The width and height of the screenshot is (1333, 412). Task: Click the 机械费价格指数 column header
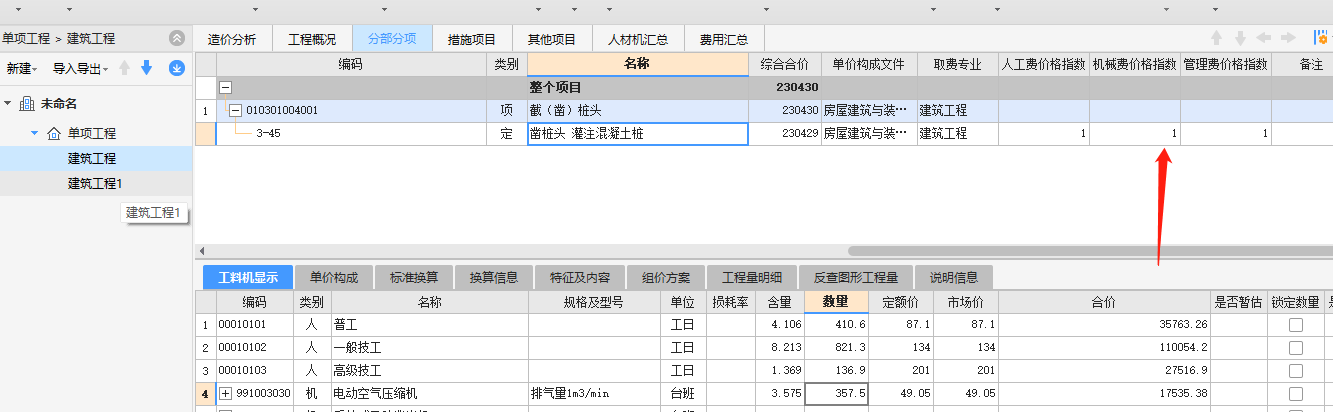tap(1134, 64)
